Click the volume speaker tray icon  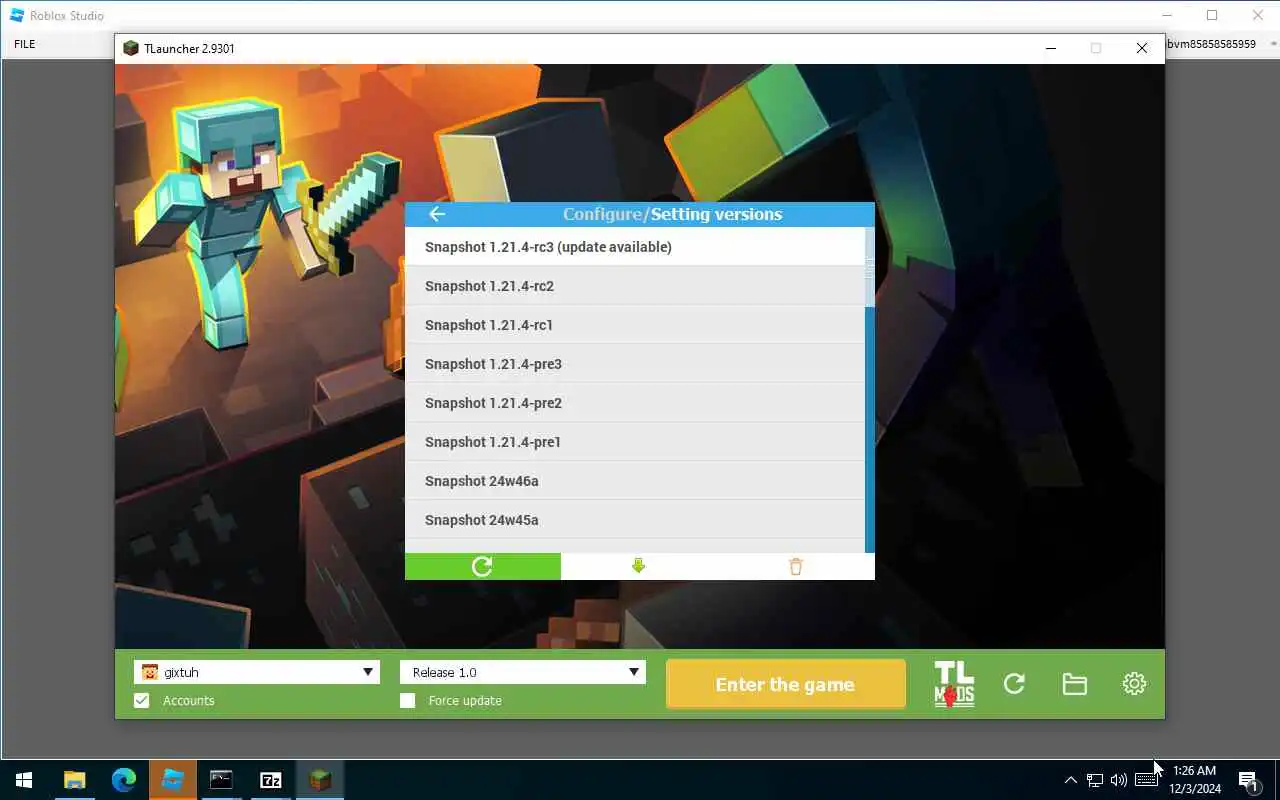pyautogui.click(x=1119, y=780)
